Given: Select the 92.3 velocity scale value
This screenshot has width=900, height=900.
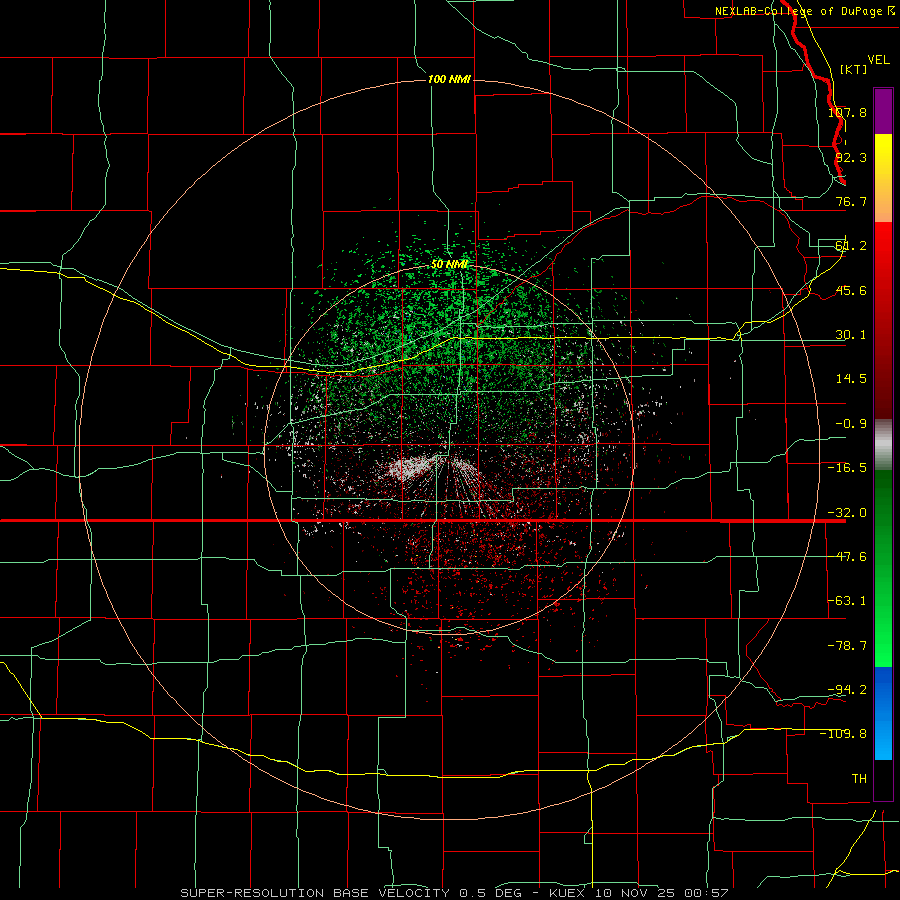Looking at the screenshot, I should click(x=851, y=157).
